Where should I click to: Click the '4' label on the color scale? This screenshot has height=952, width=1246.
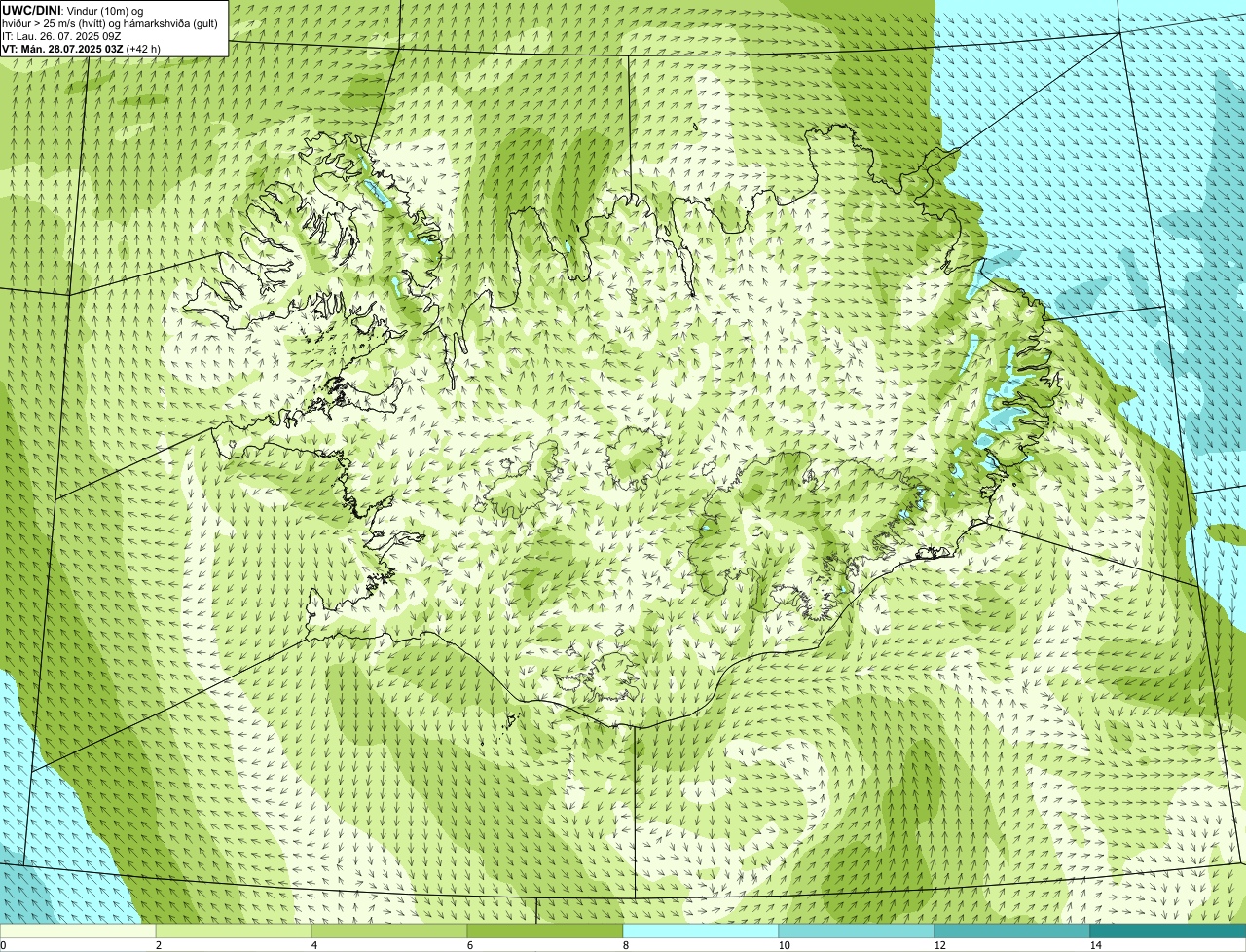click(x=313, y=945)
